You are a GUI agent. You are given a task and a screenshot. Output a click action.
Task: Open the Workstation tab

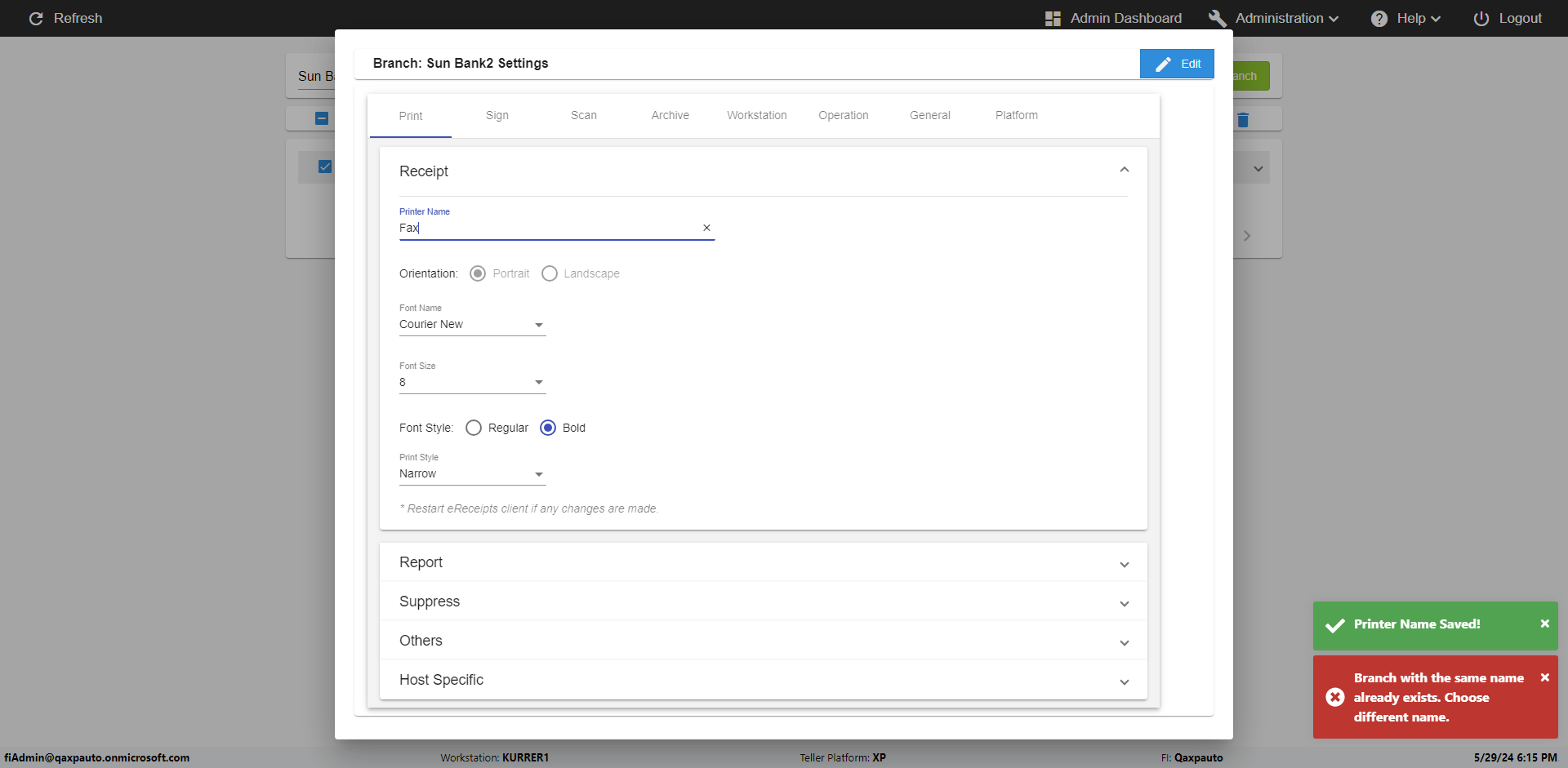coord(756,115)
